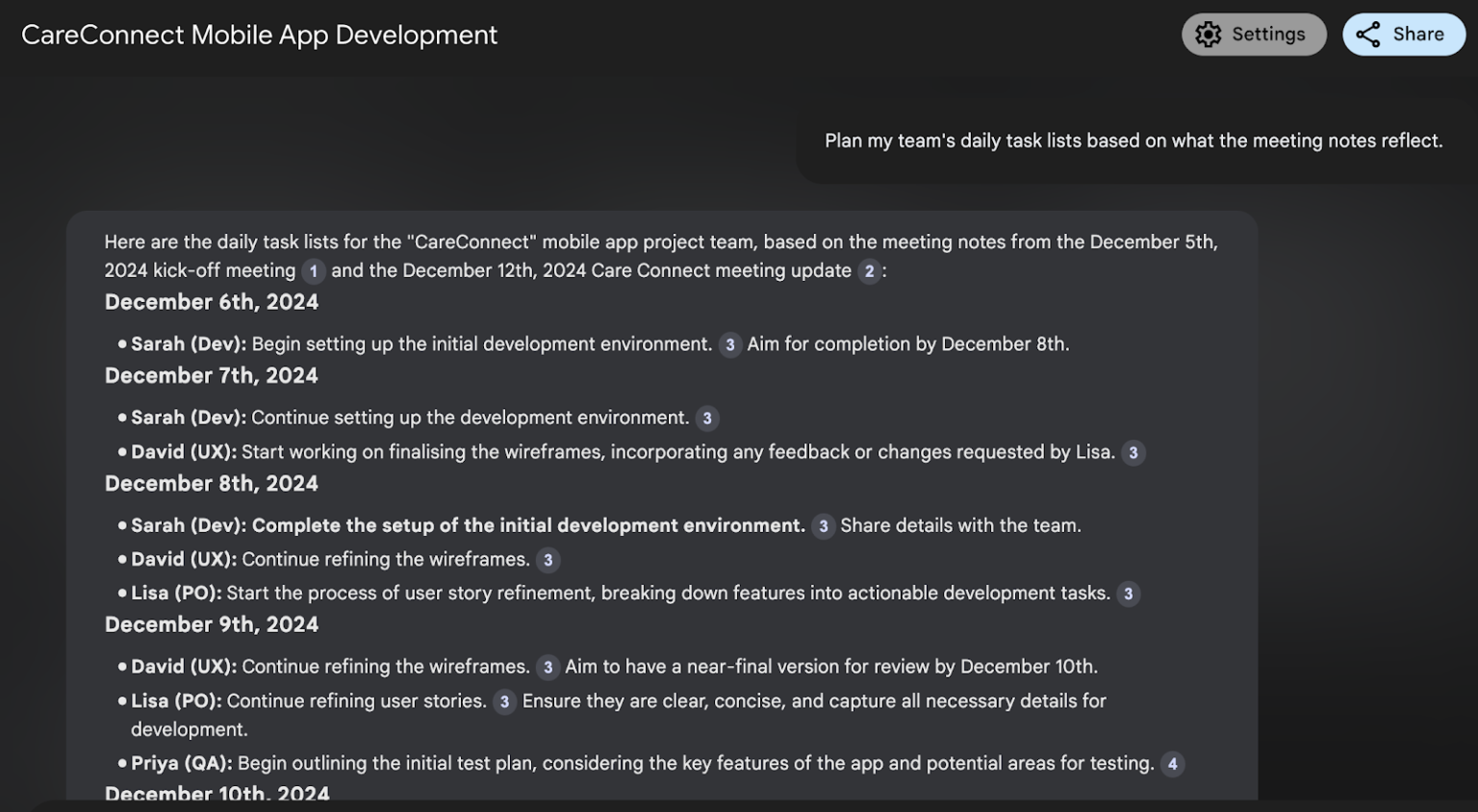Click citation 3 beside December 6th Sarah task
Viewport: 1478px width, 812px height.
tap(730, 344)
